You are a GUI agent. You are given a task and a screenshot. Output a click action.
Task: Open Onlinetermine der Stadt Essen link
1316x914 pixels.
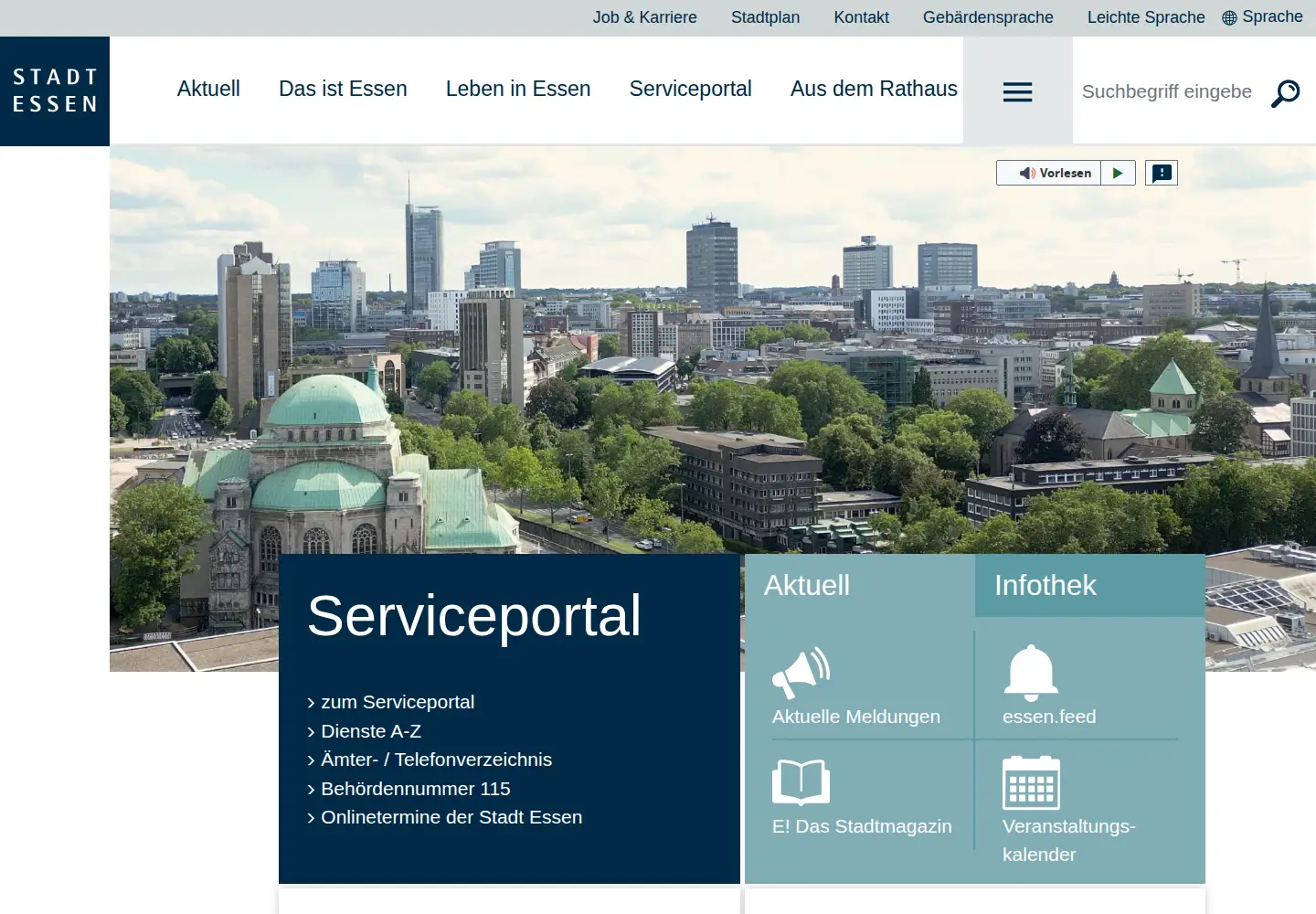(x=451, y=817)
